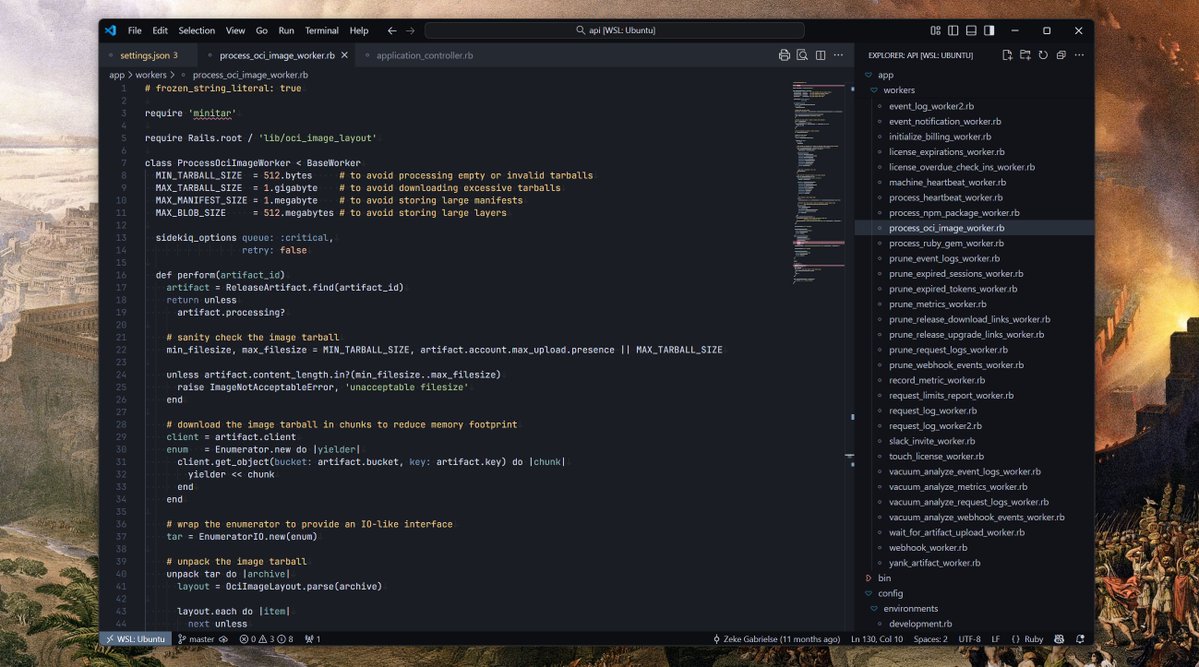Close the process_oci_image_worker.rb tab
1199x667 pixels.
pos(345,55)
